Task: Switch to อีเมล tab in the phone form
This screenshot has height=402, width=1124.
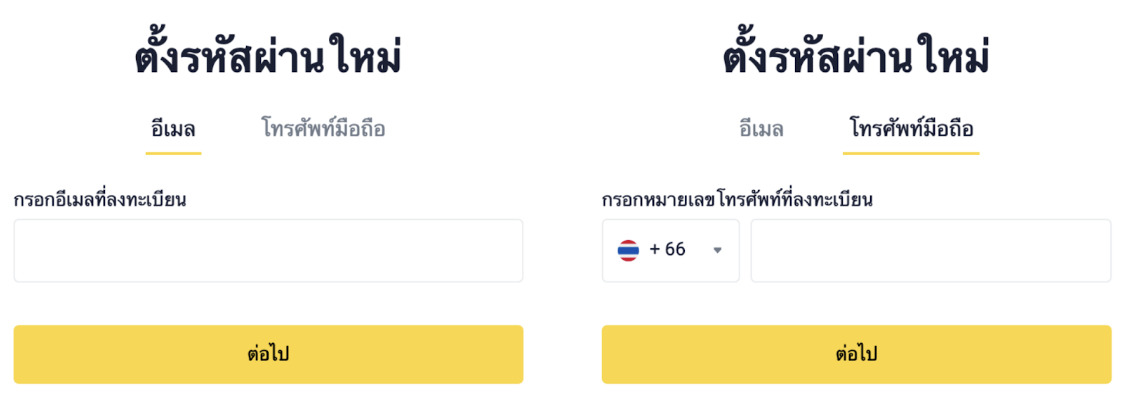Action: pos(761,129)
